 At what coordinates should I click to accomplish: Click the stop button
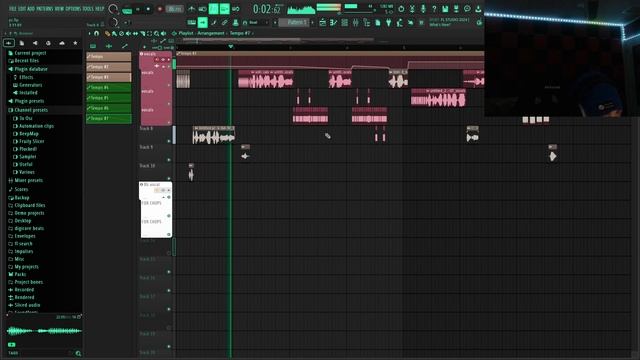click(148, 9)
